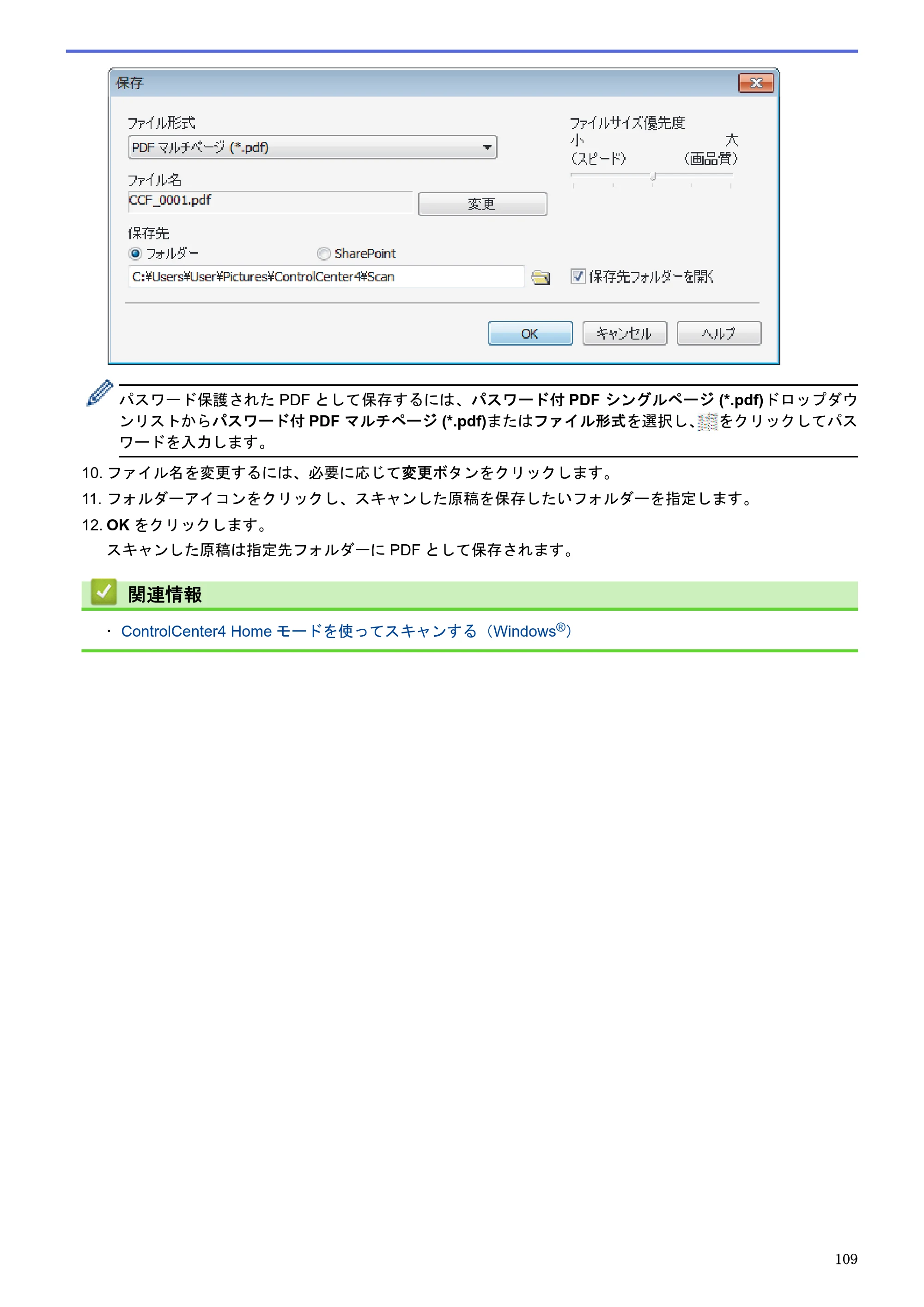The height and width of the screenshot is (1307, 924).
Task: Click the save destination path field
Action: [x=326, y=277]
